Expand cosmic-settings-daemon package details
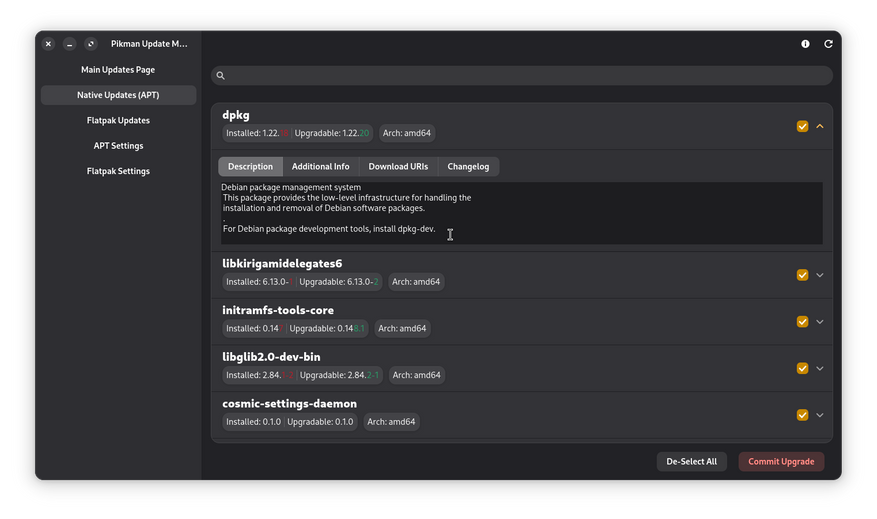This screenshot has width=877, height=519. tap(820, 415)
